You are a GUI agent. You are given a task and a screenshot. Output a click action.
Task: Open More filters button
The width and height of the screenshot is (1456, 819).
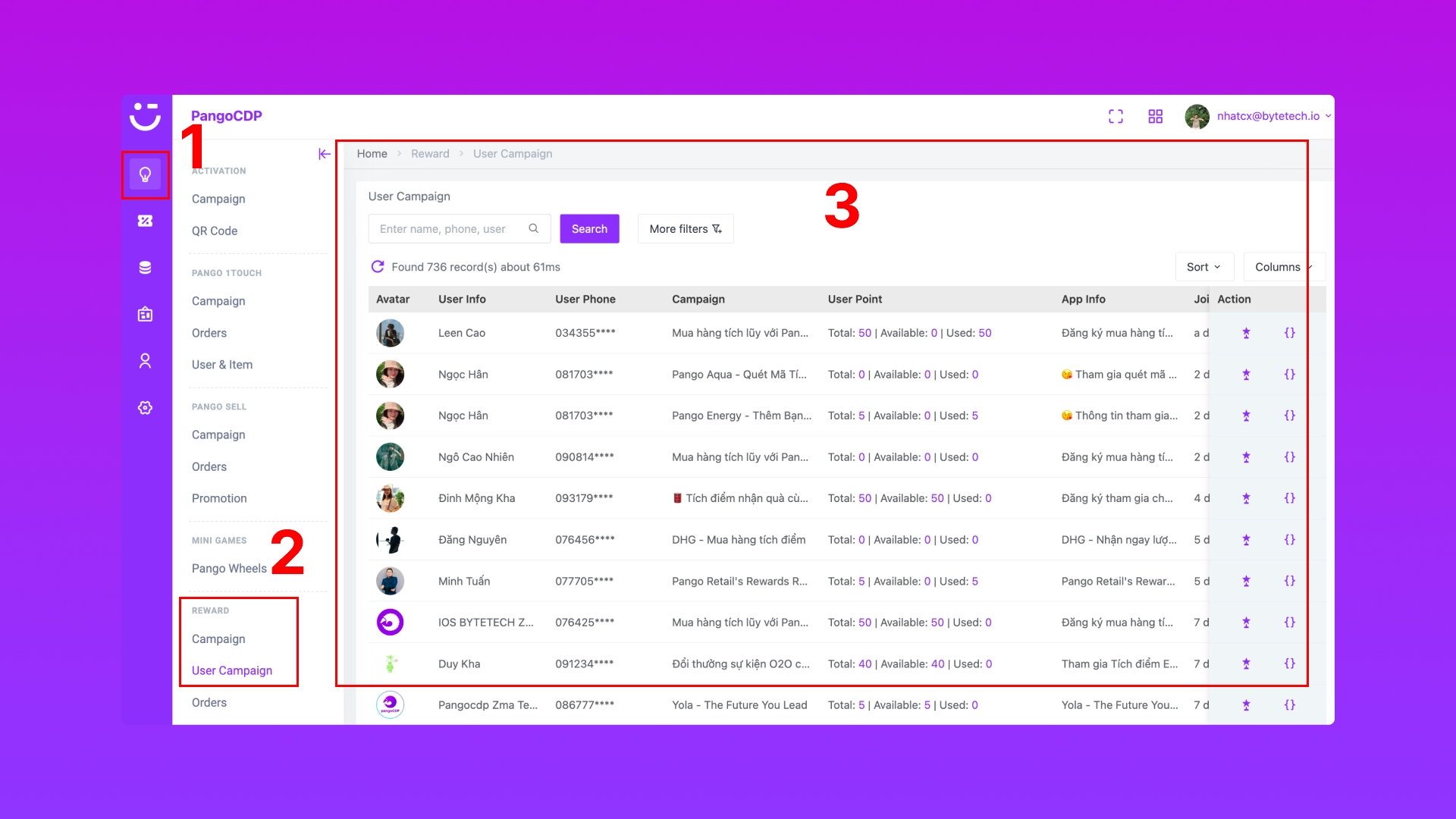[x=685, y=229]
